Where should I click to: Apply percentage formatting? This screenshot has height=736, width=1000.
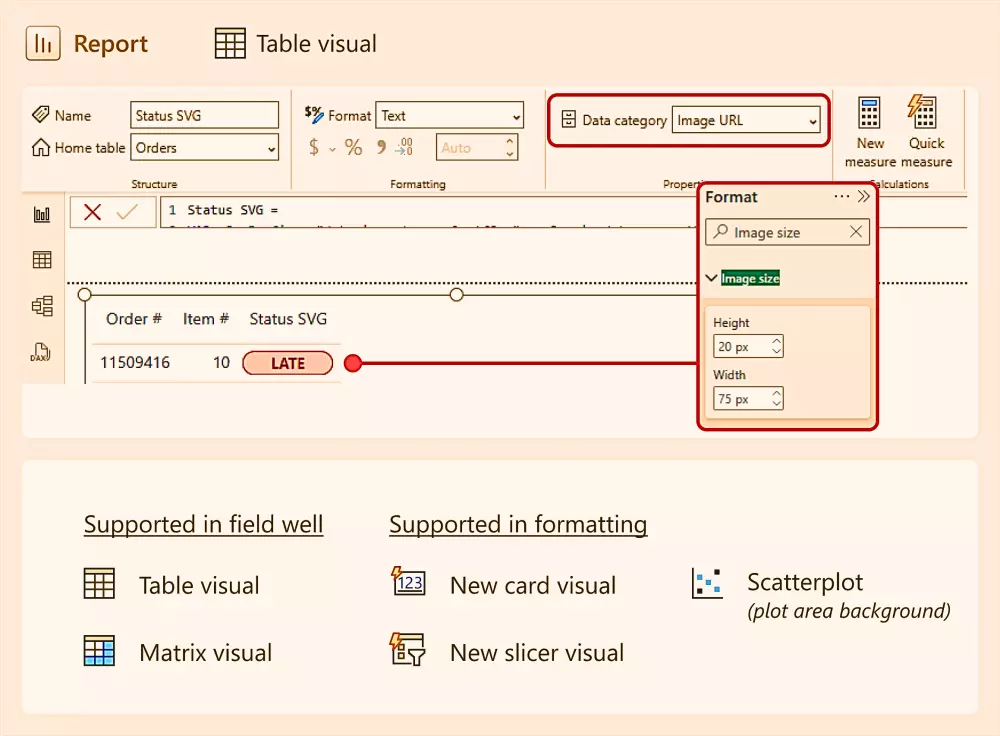[352, 147]
